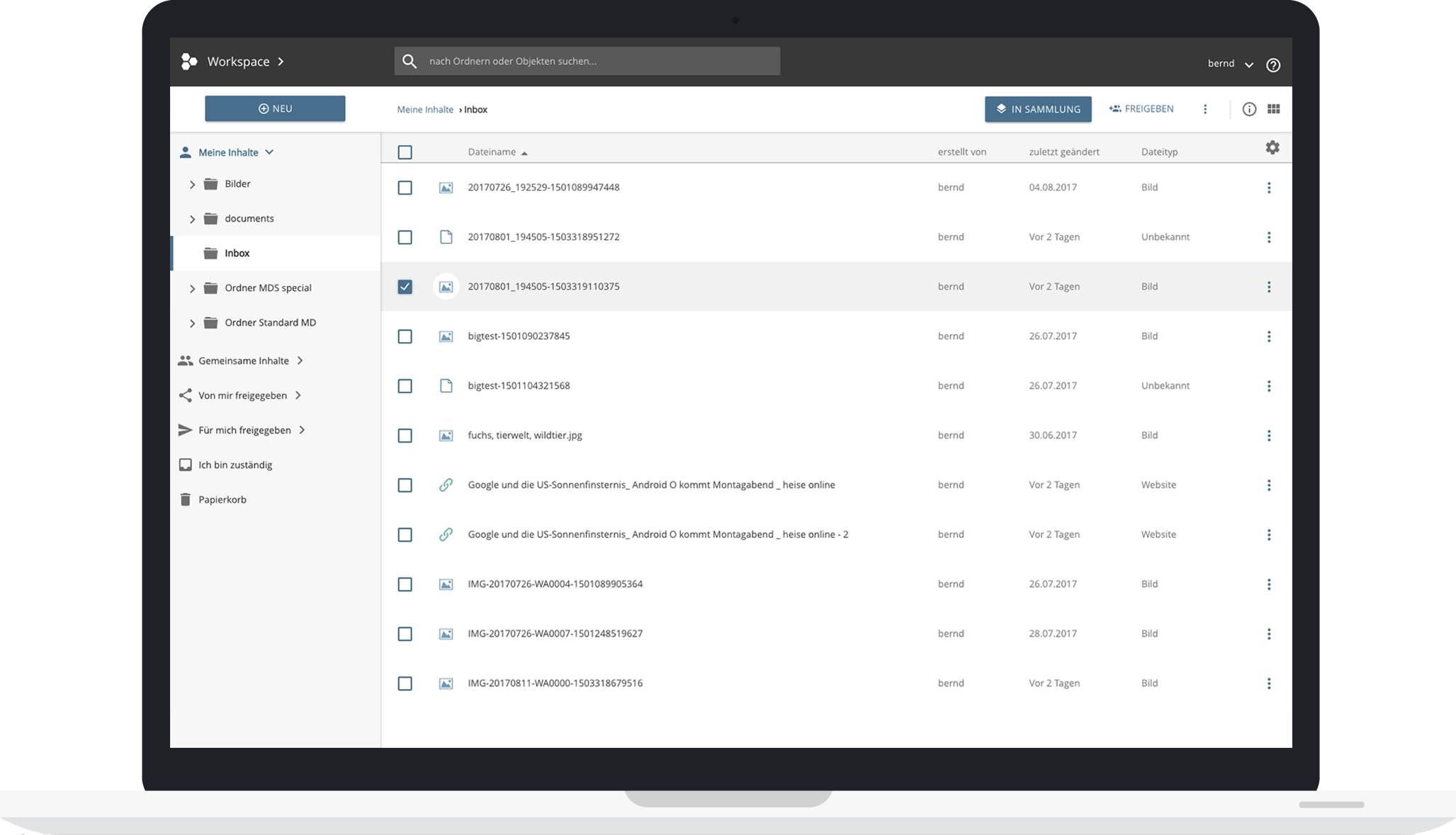1456x835 pixels.
Task: Open options menu for fuchs, tierwelt, wildtier.jpg
Action: 1268,436
